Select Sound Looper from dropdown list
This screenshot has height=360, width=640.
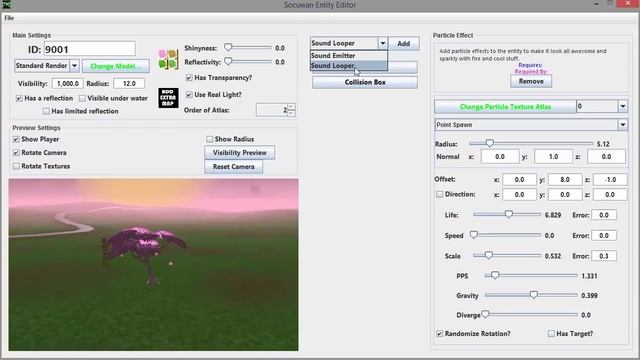[349, 65]
